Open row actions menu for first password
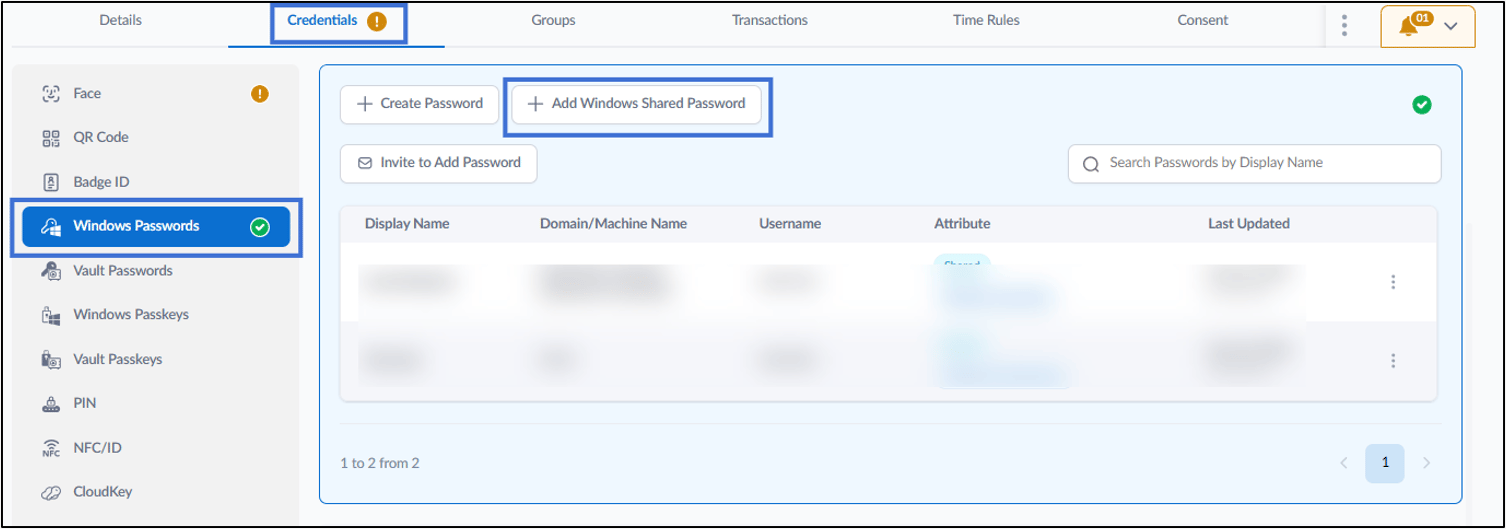 1393,282
